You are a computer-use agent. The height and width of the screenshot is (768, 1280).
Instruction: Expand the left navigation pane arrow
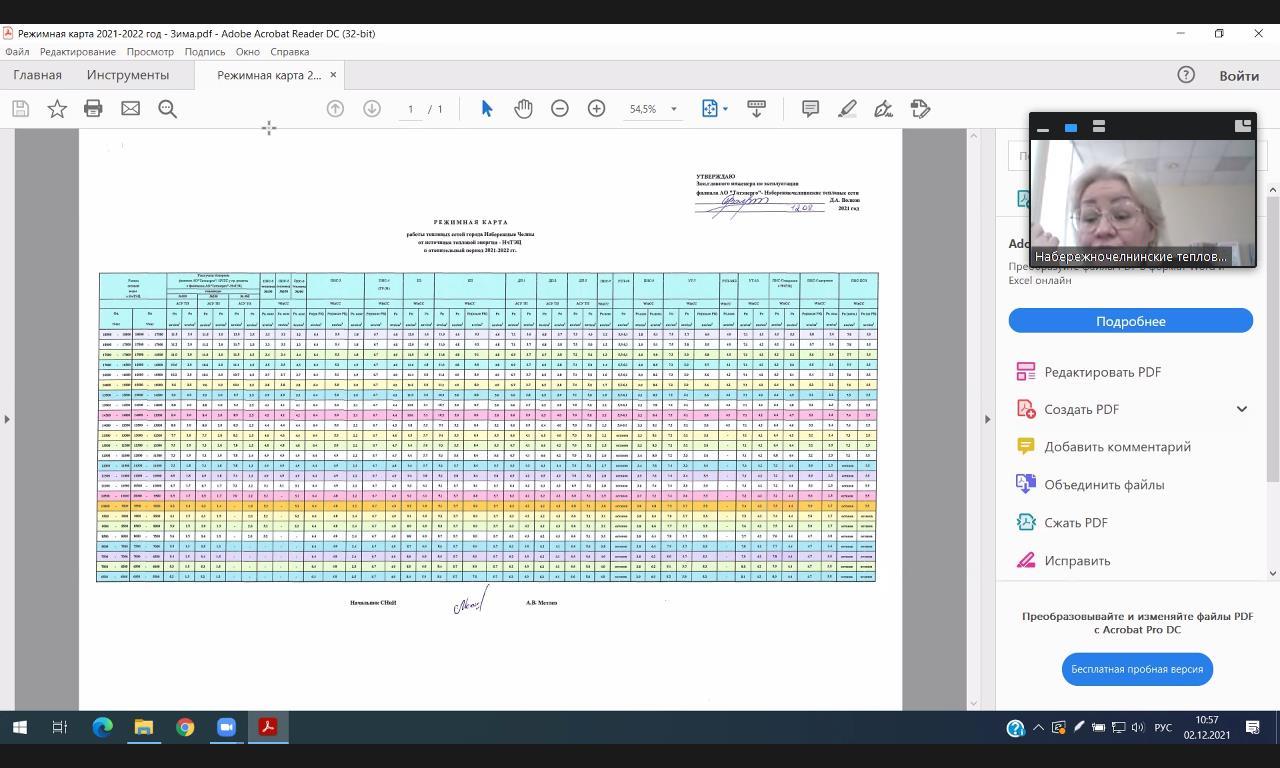(7, 418)
